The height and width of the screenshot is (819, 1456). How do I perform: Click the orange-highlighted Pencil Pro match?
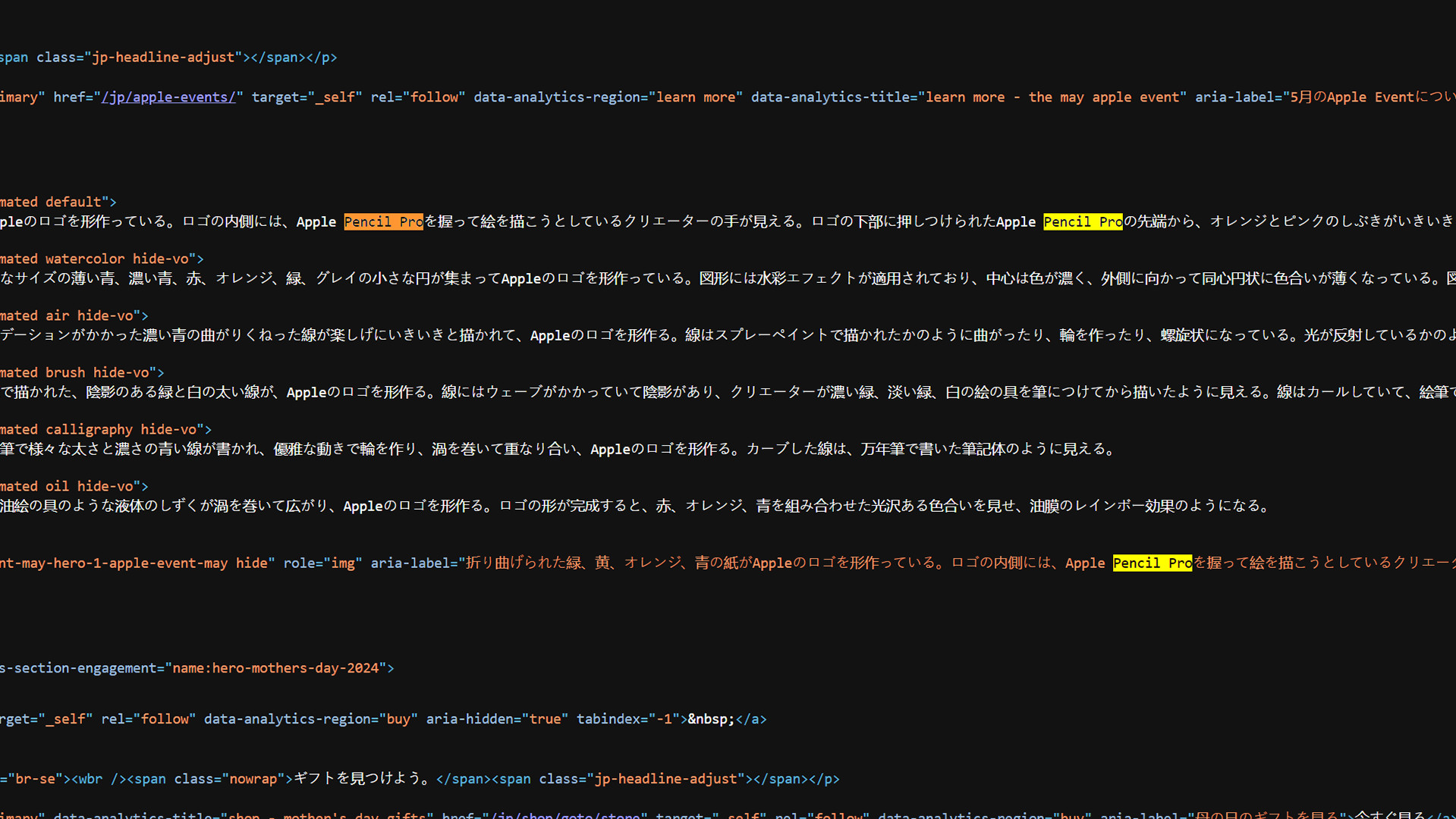click(x=383, y=221)
